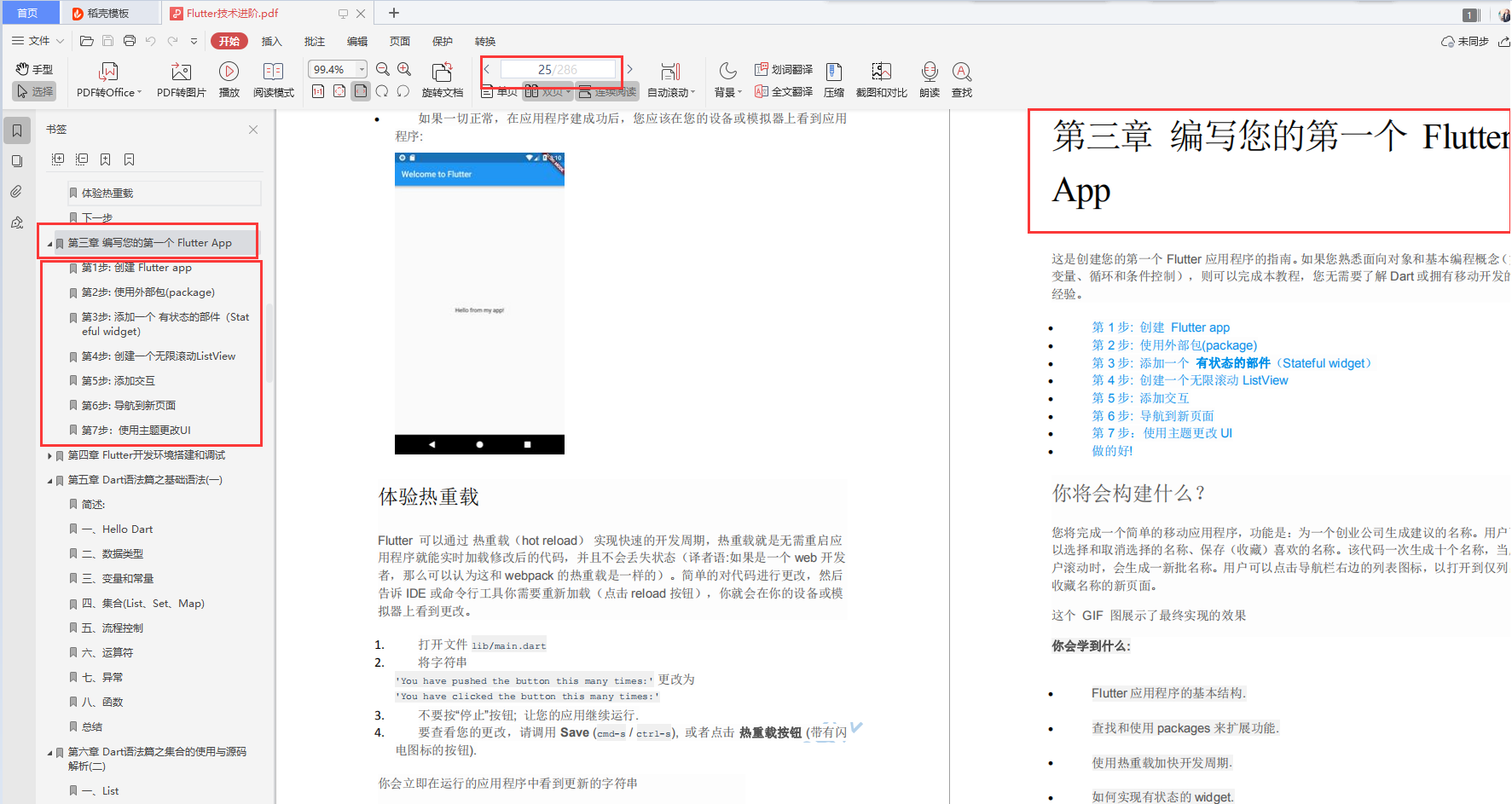Click expand all bookmarks icon

coord(58,159)
